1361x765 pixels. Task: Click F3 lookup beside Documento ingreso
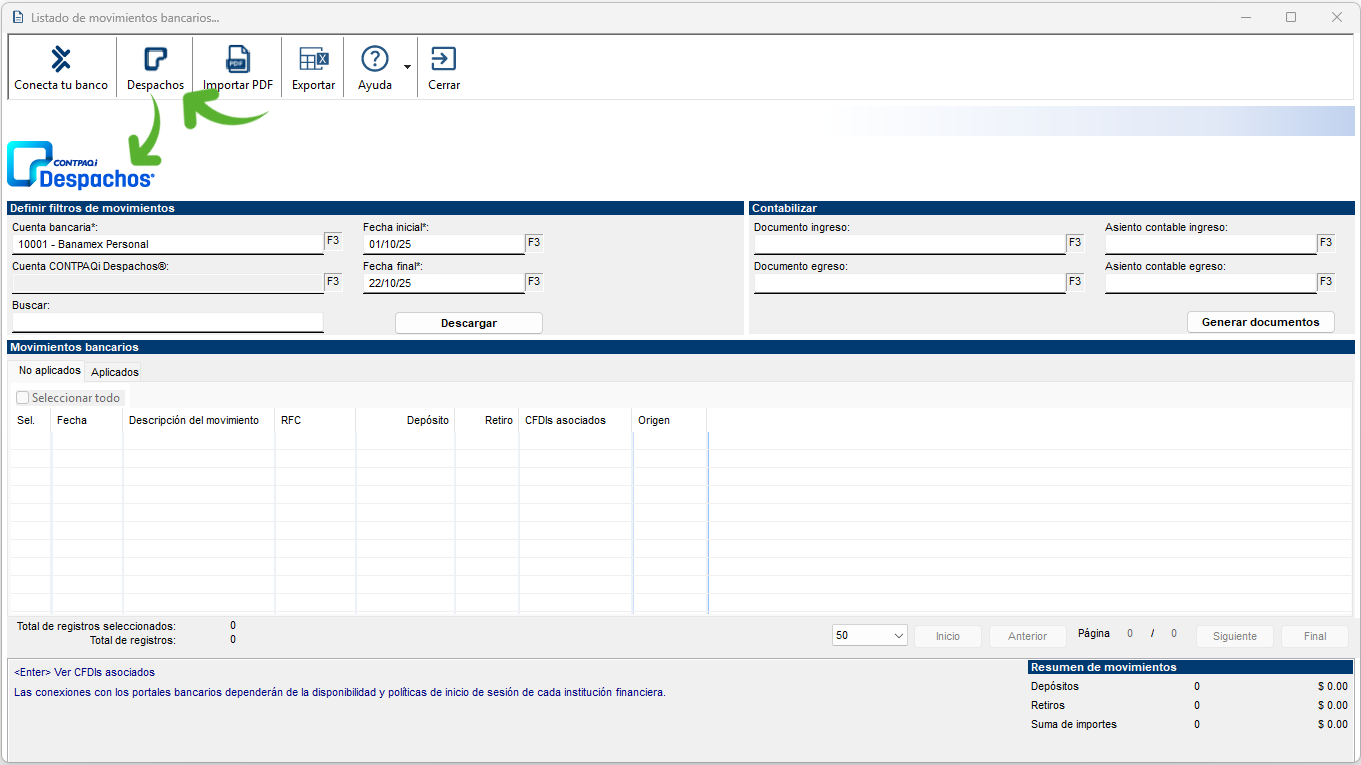point(1075,242)
